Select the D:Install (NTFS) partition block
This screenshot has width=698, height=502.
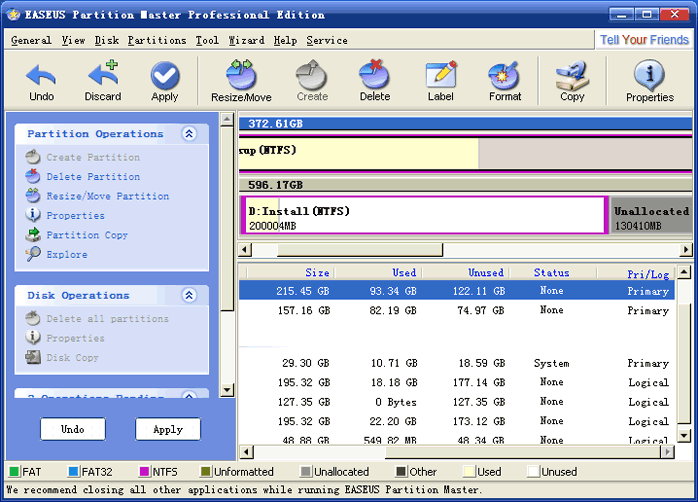(424, 215)
